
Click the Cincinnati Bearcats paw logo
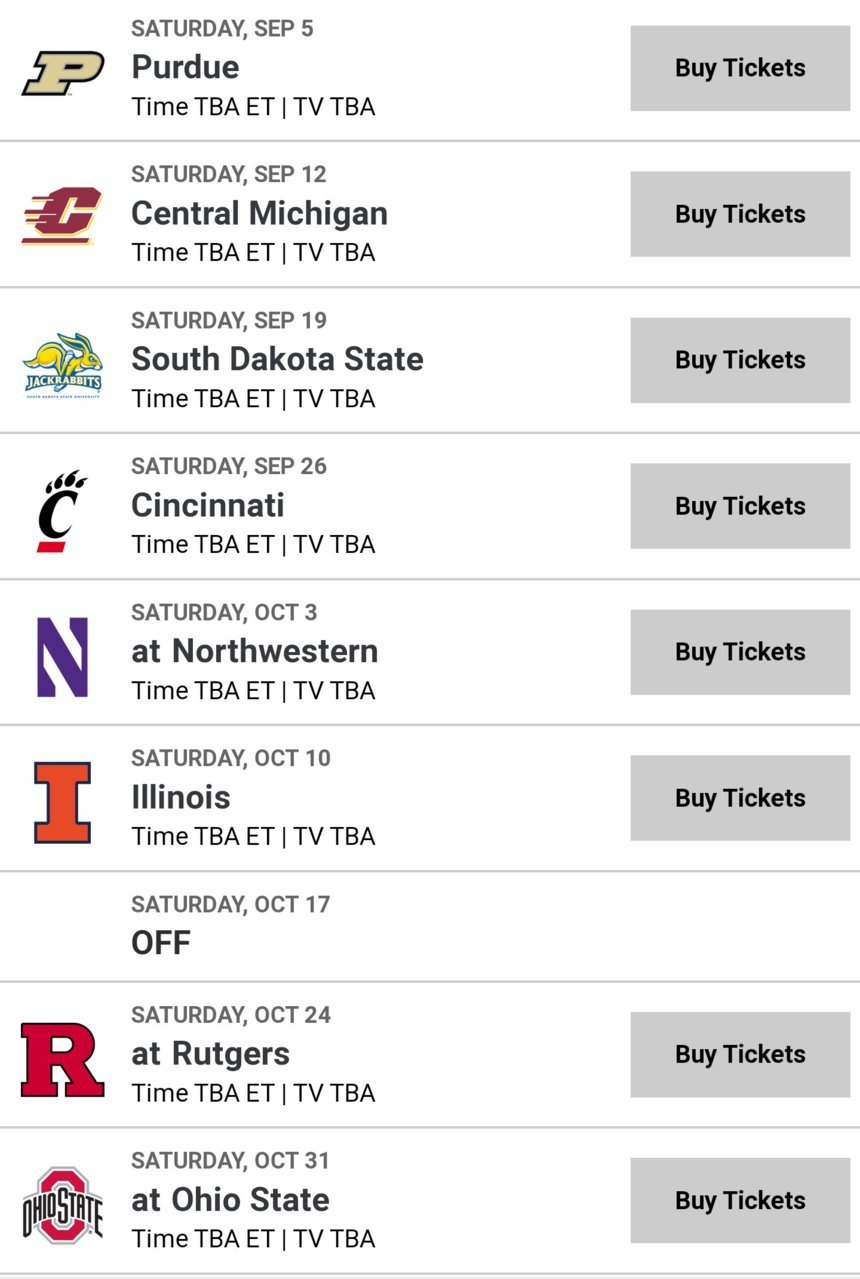click(x=62, y=511)
